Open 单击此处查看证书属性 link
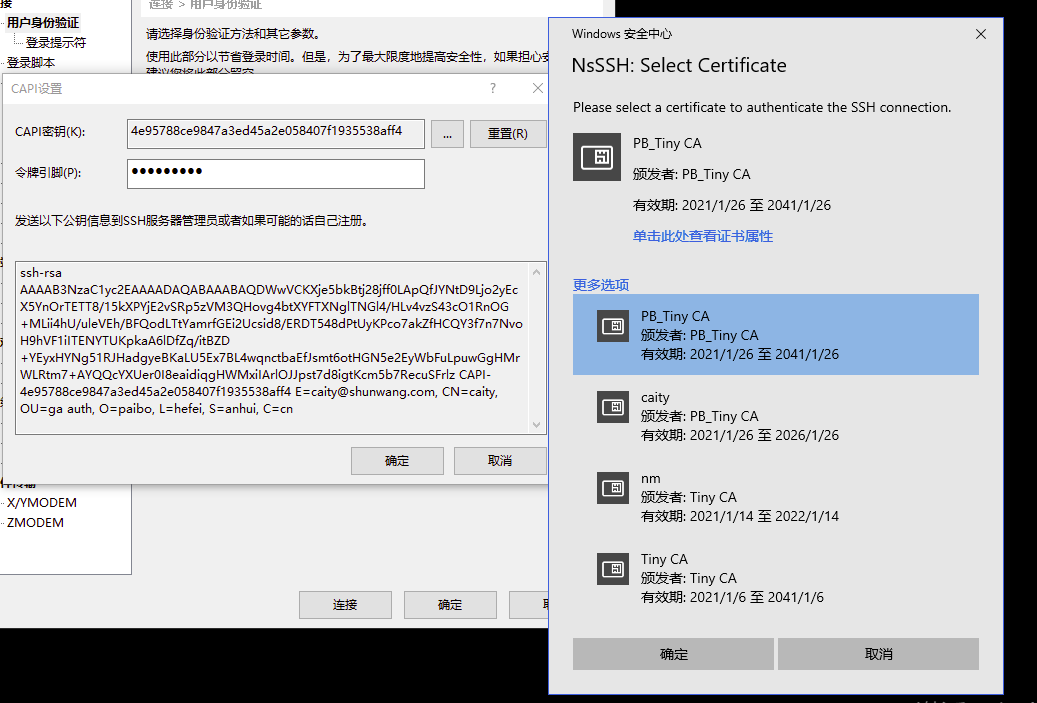 pos(702,236)
